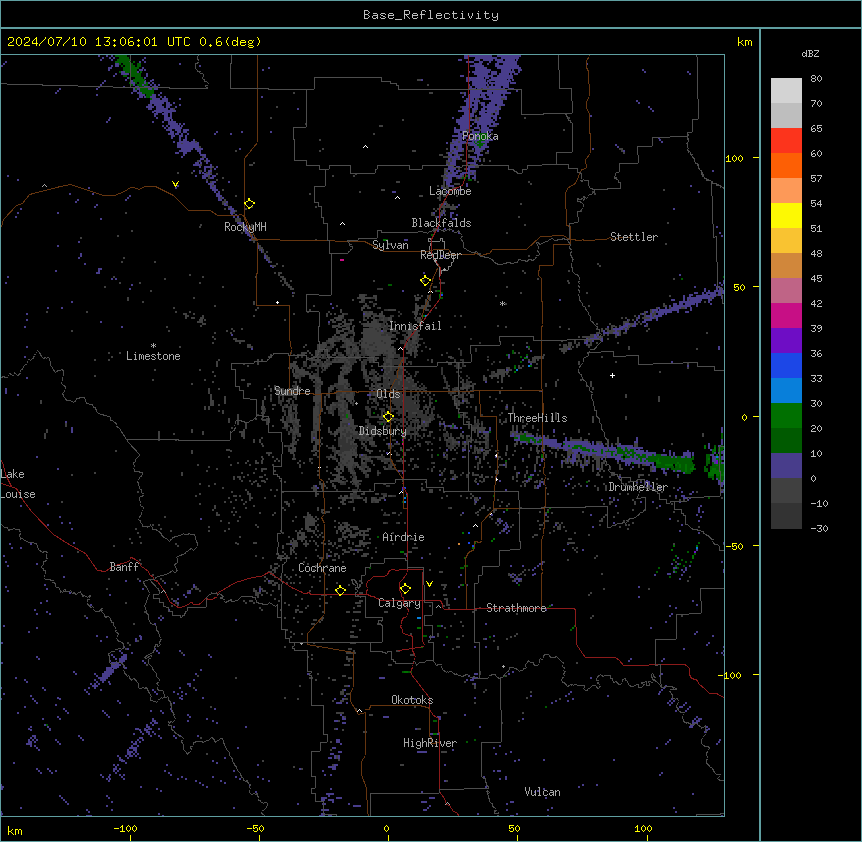Click the Vulcan label
This screenshot has width=862, height=842.
pos(542,792)
